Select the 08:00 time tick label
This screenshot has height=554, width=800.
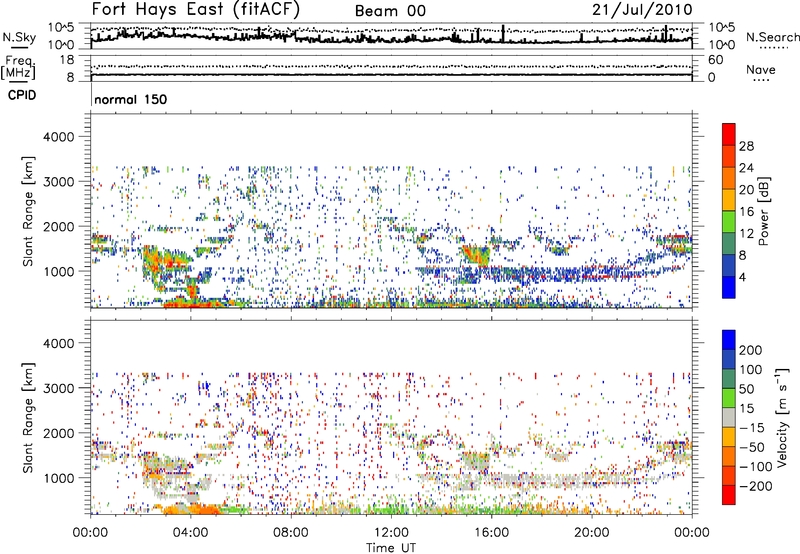click(291, 533)
